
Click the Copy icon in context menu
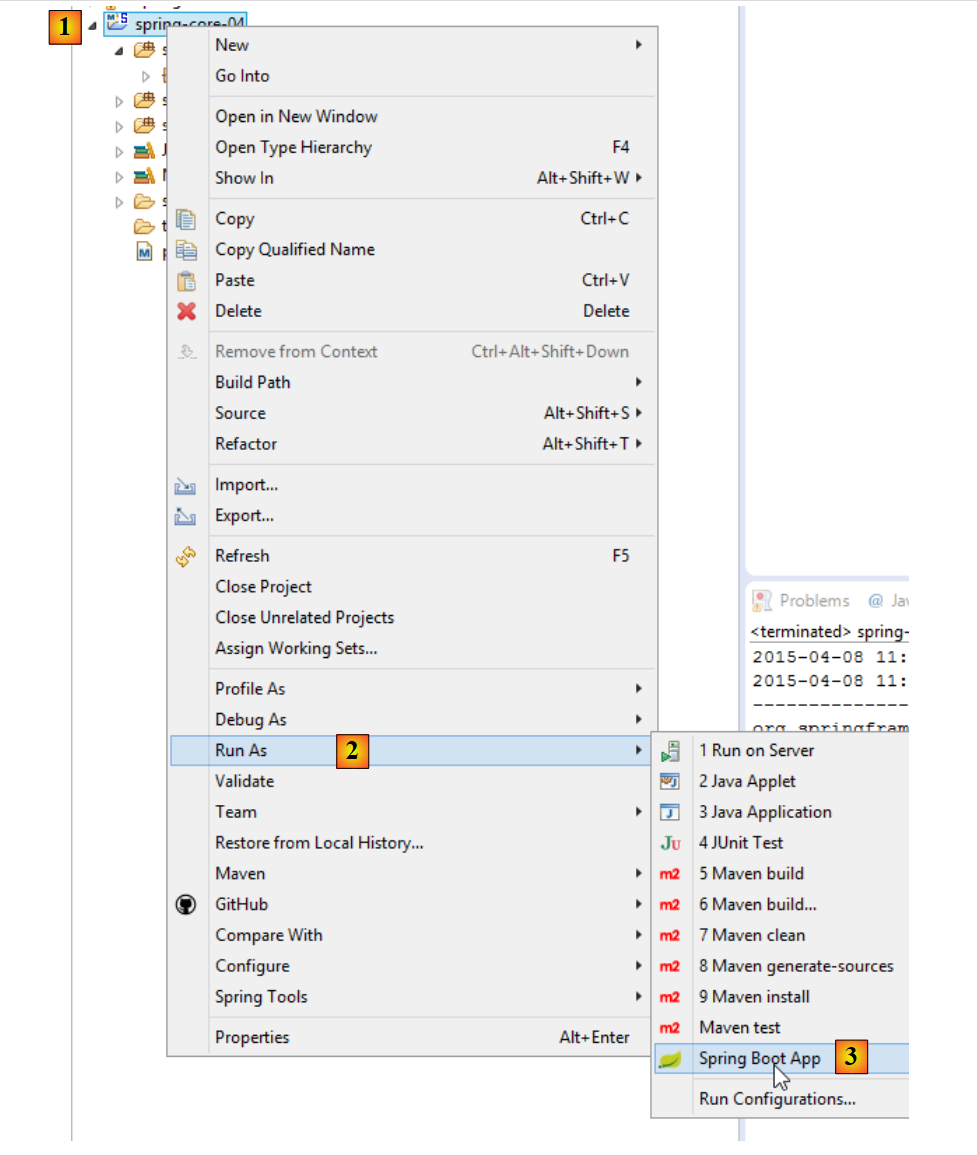coord(186,219)
